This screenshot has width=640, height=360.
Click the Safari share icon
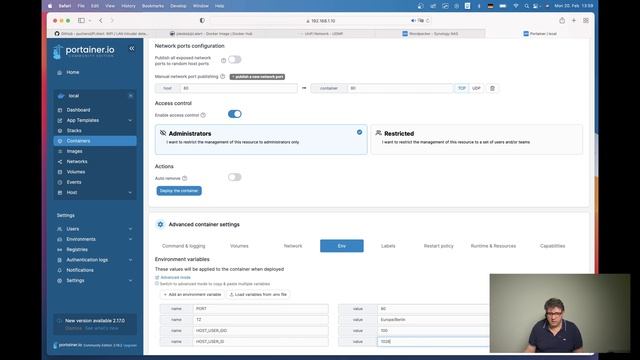pyautogui.click(x=562, y=20)
